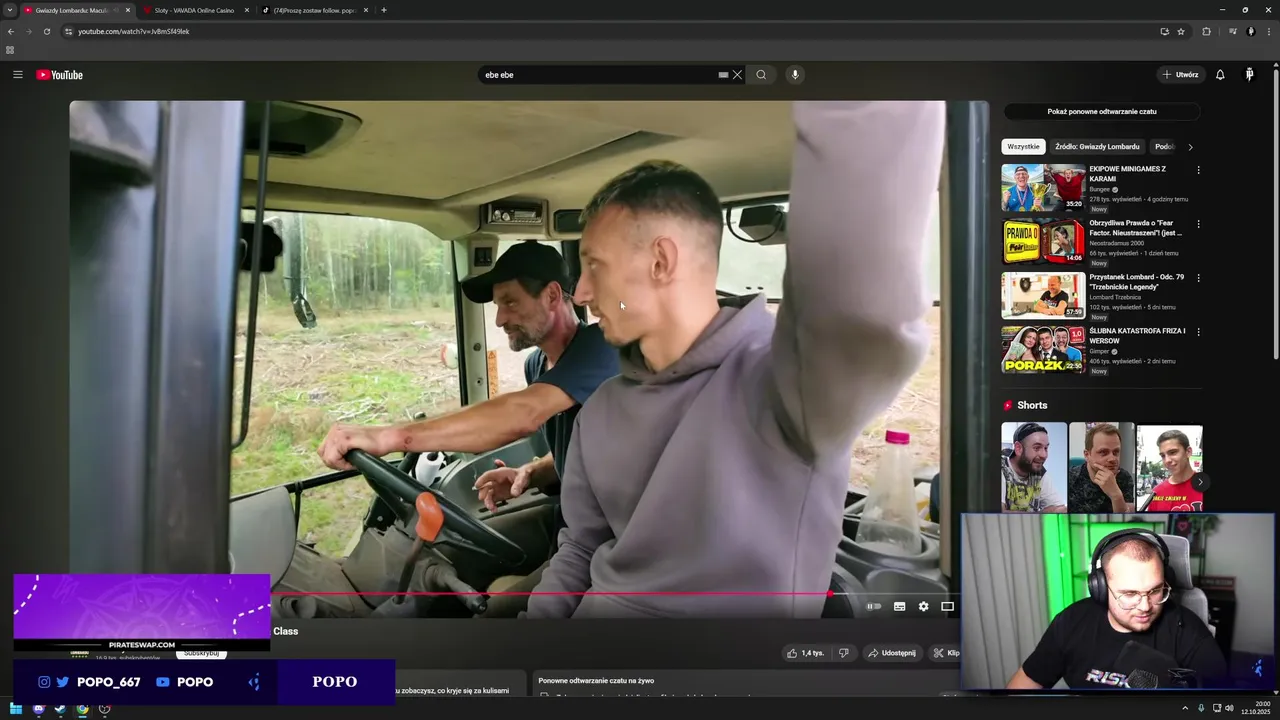
Task: Open the Chrome apps grid shortcut
Action: tap(10, 50)
